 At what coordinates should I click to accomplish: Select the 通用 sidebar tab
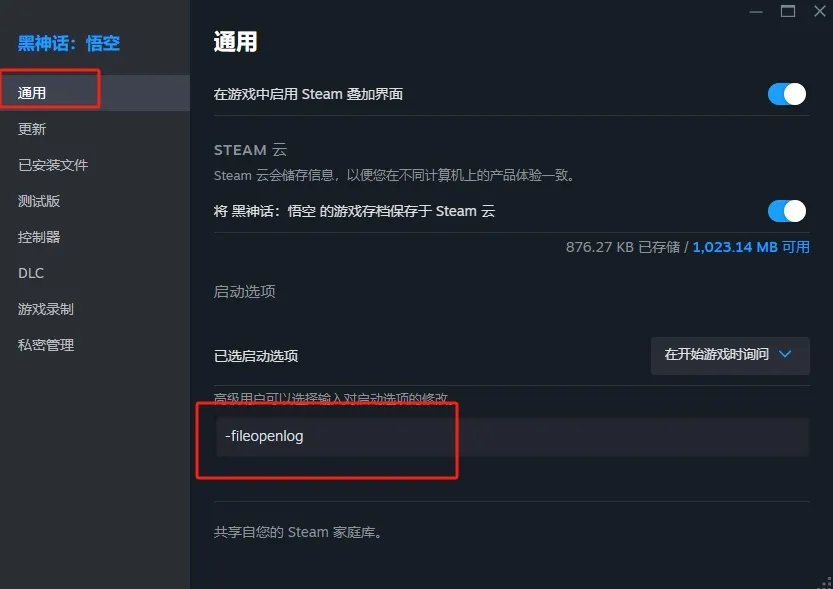point(95,93)
